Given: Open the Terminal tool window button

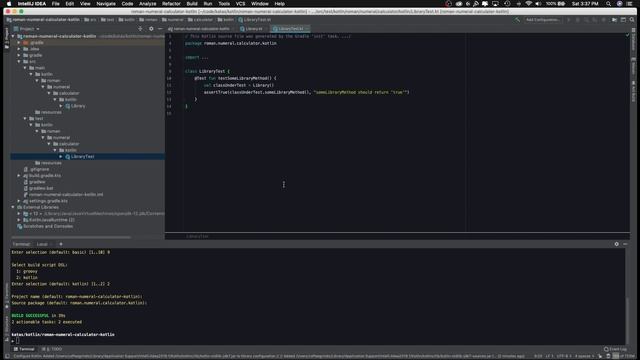Looking at the screenshot, I should (24, 349).
